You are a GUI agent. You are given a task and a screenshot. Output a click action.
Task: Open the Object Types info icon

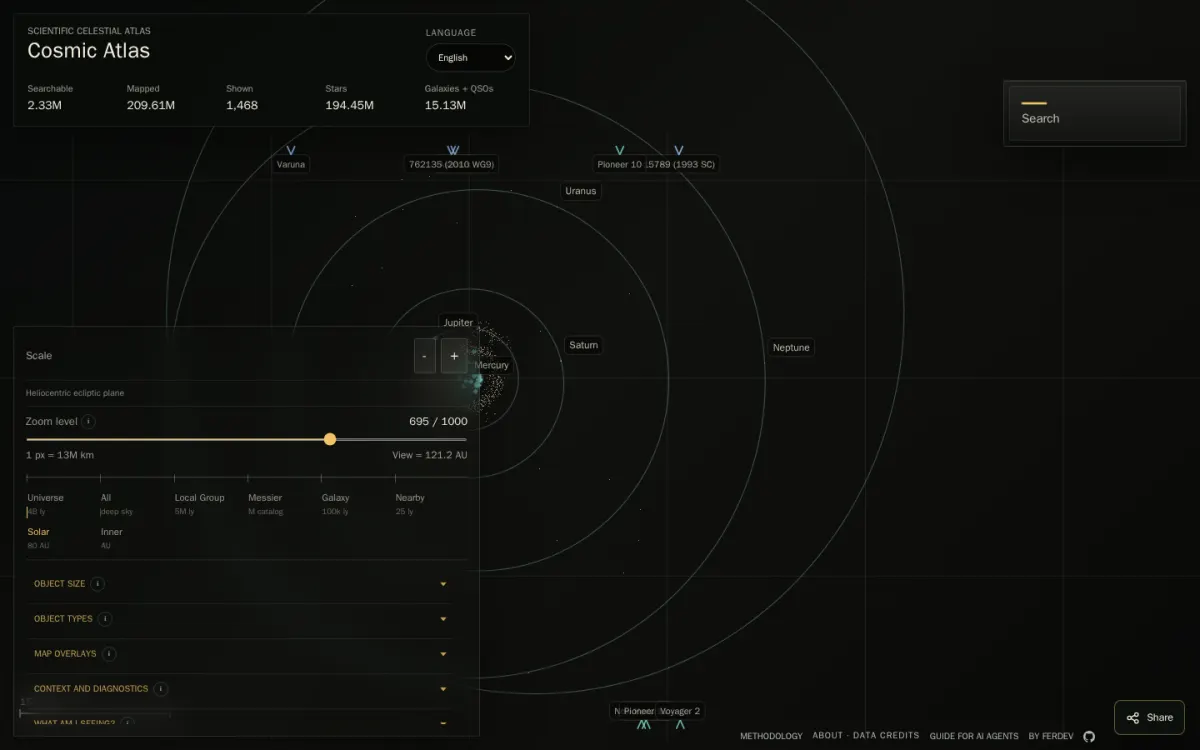tap(105, 619)
